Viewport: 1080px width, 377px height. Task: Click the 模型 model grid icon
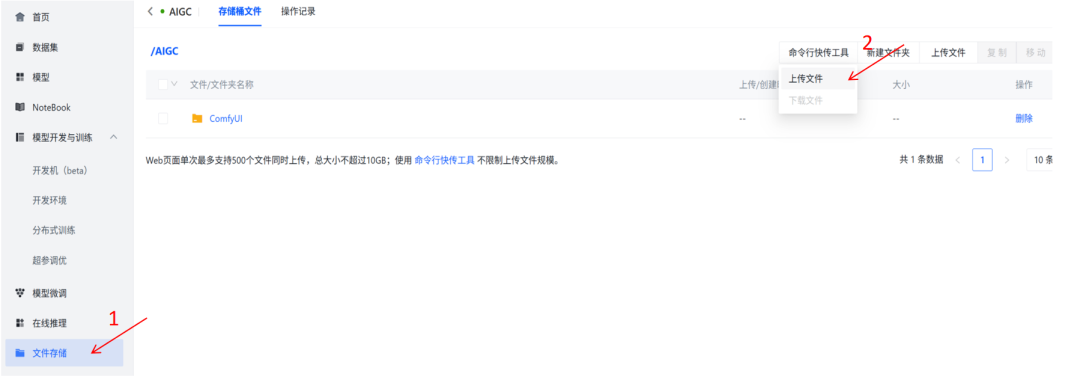click(20, 77)
